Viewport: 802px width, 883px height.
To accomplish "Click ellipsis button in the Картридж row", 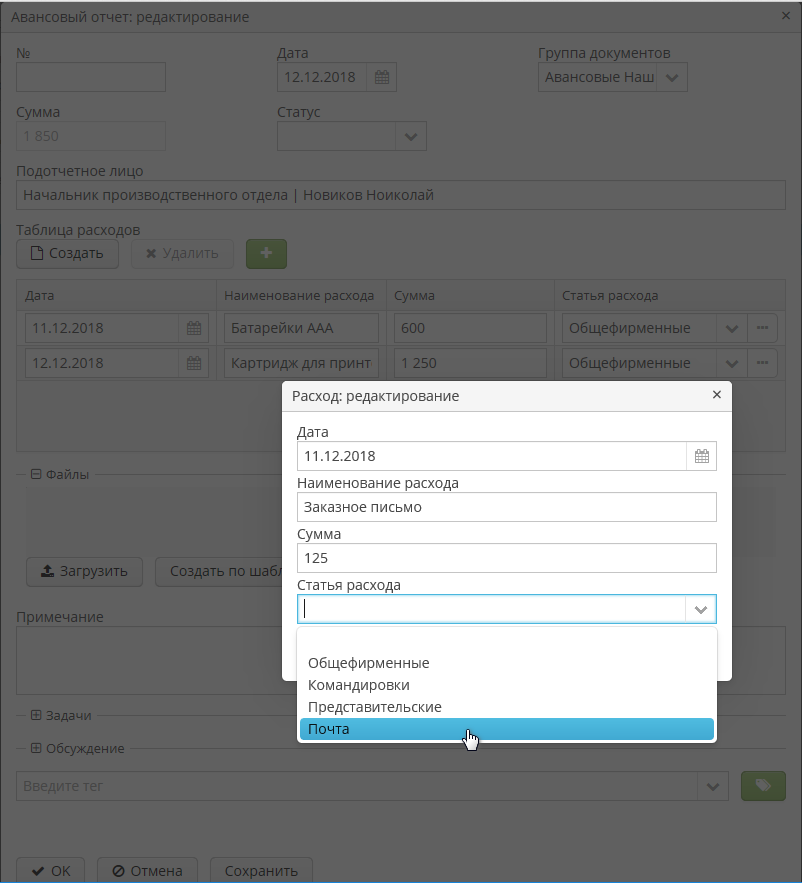I will (763, 363).
